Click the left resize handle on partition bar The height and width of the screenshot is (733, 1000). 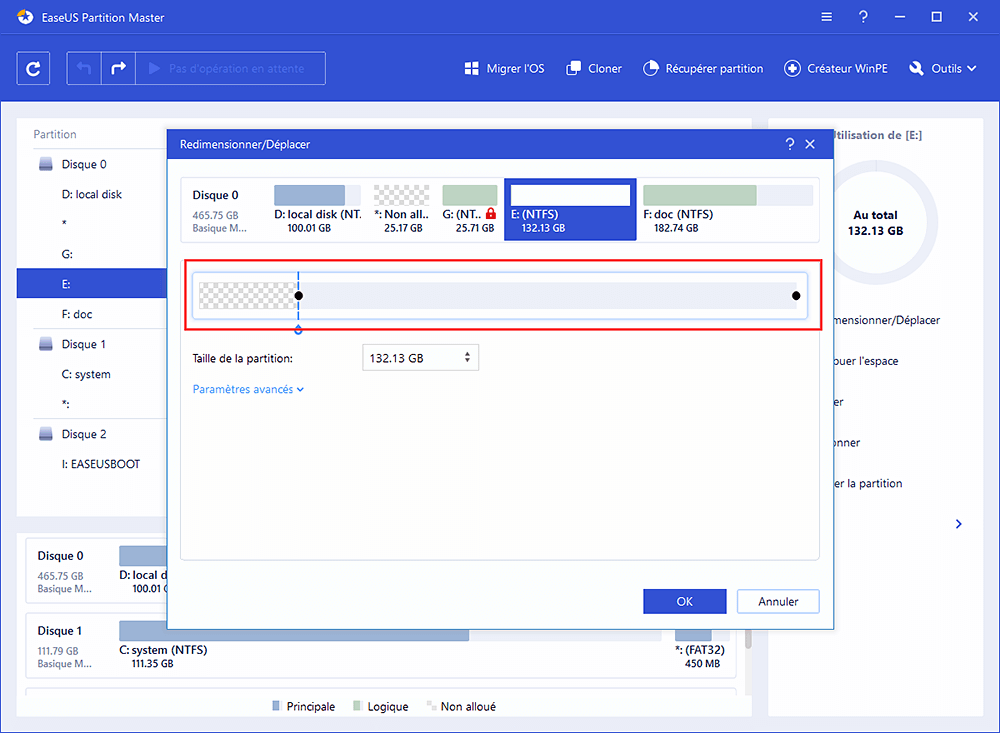298,296
